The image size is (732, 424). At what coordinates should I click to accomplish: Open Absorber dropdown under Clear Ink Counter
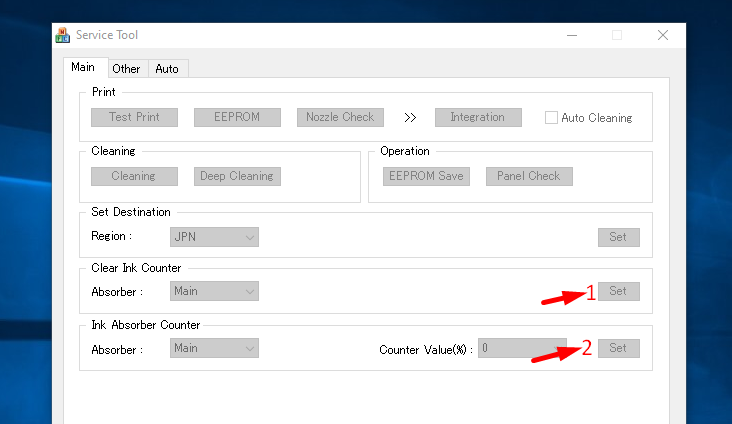pyautogui.click(x=214, y=291)
